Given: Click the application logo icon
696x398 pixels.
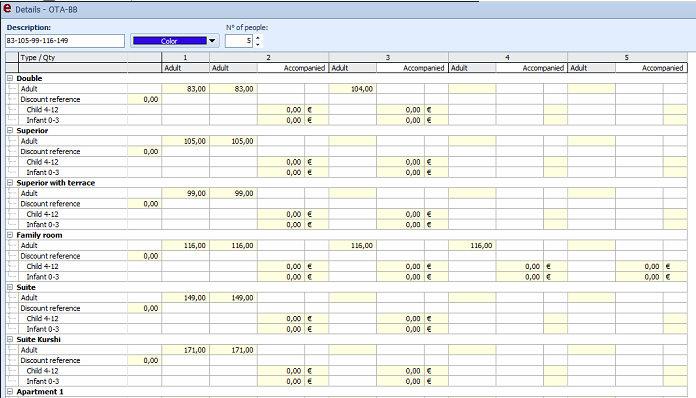Looking at the screenshot, I should [x=7, y=8].
